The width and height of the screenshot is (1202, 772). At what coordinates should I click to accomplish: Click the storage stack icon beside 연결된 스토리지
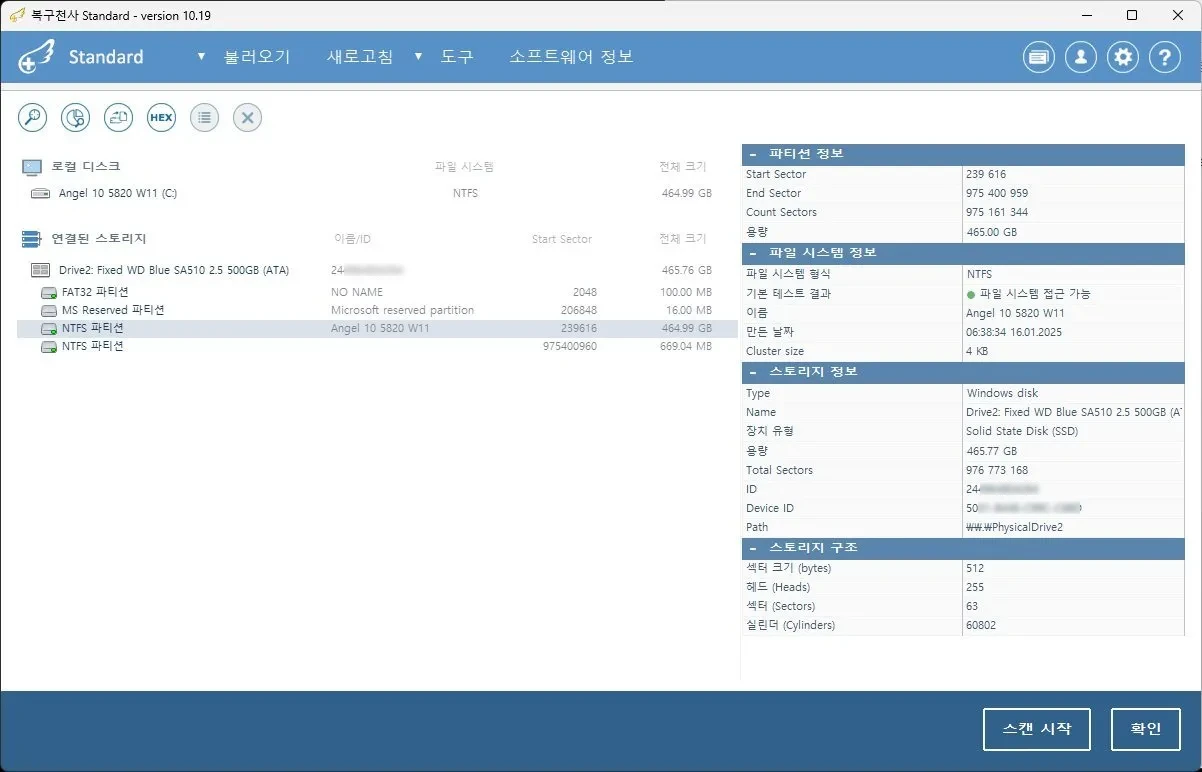pyautogui.click(x=31, y=239)
